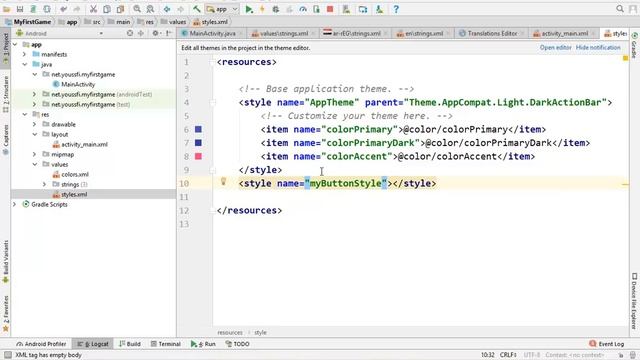Screen dimensions: 640x360
Task: Navigate back with the blue arrow
Action: pos(167,9)
